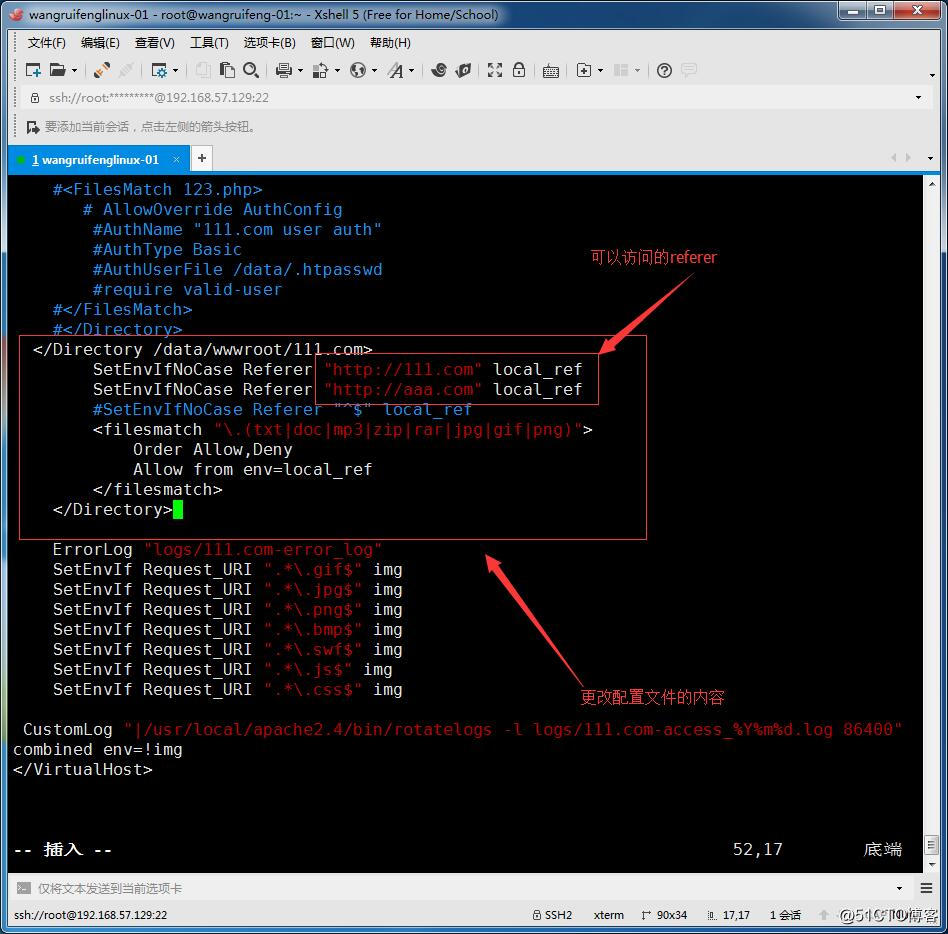This screenshot has height=934, width=948.
Task: Click the New Session toolbar icon
Action: [x=33, y=71]
